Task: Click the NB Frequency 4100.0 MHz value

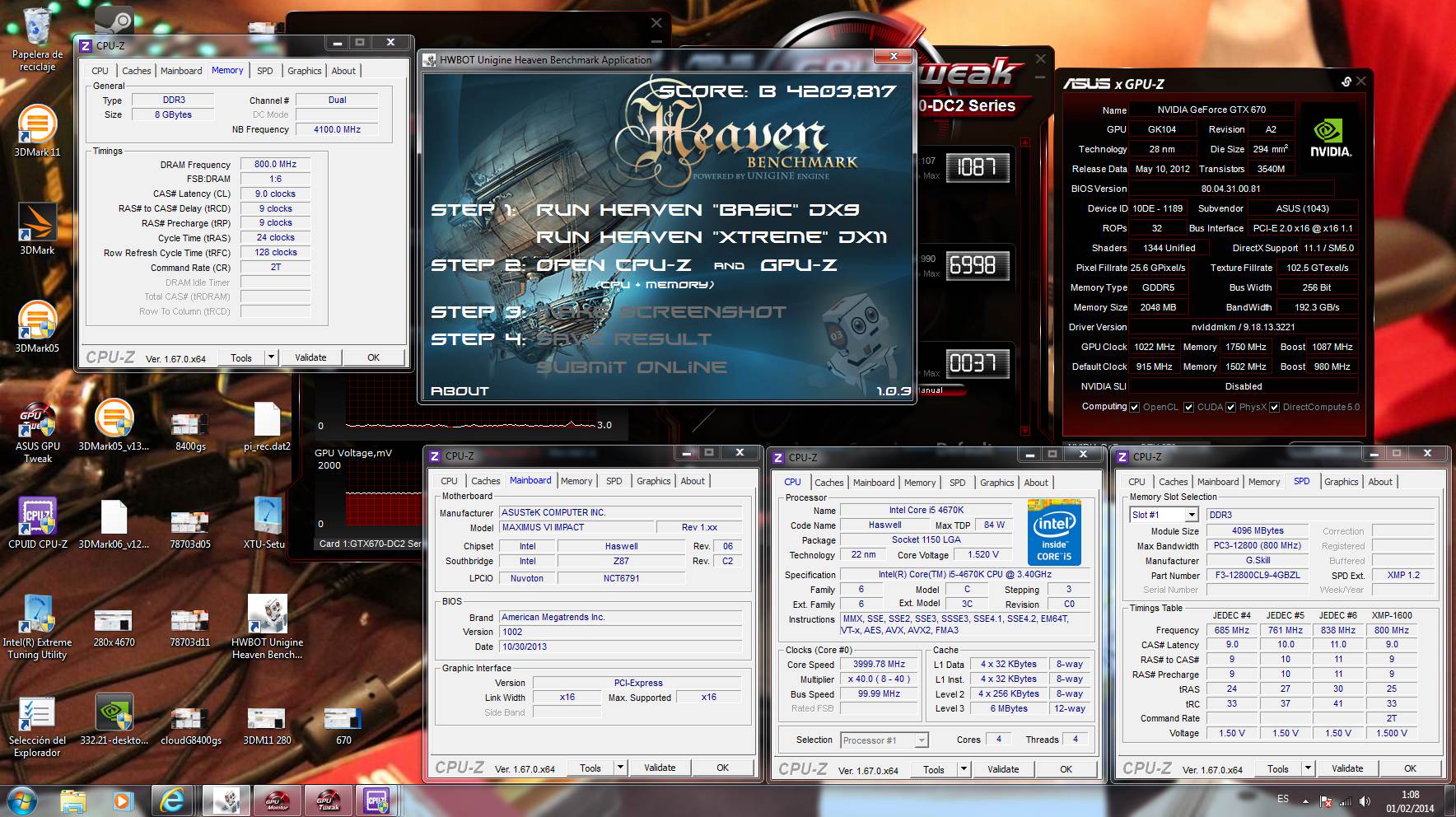Action: pyautogui.click(x=337, y=129)
